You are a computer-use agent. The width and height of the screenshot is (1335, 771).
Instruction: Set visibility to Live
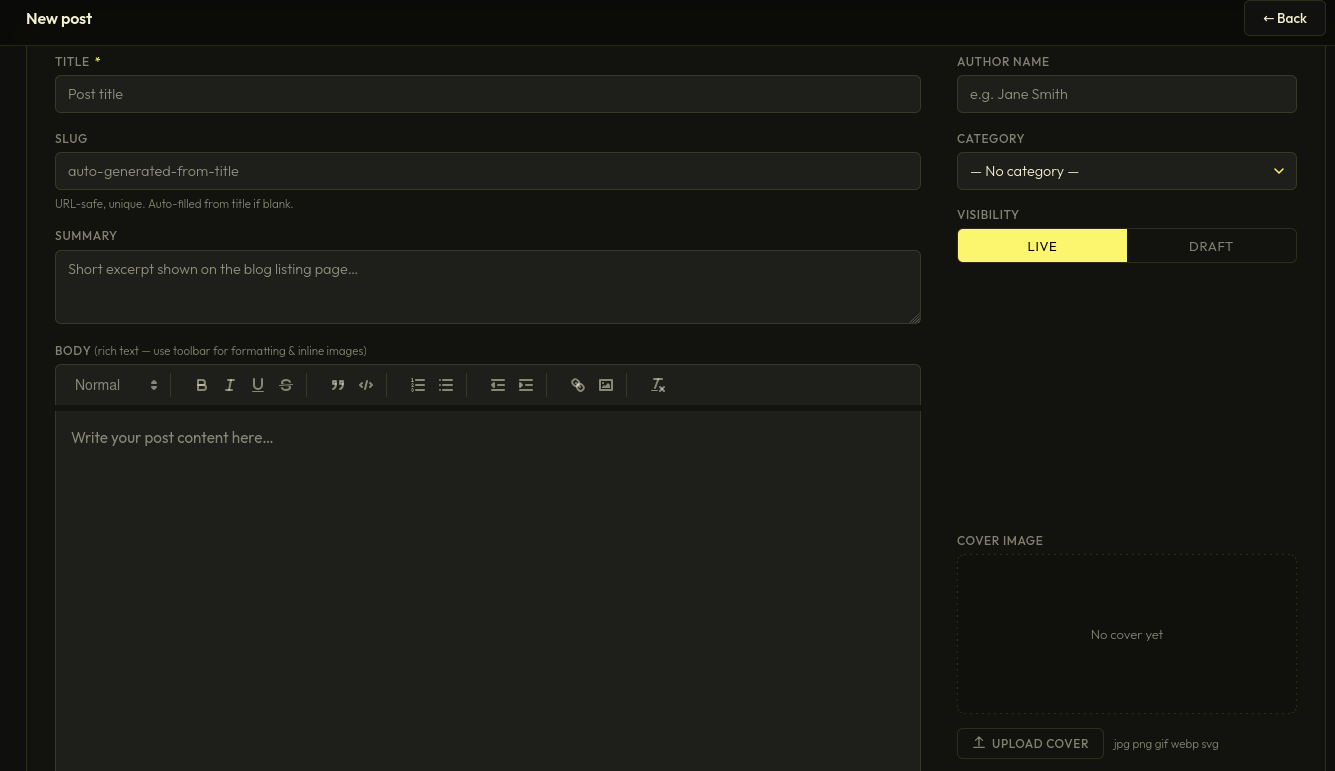1042,246
